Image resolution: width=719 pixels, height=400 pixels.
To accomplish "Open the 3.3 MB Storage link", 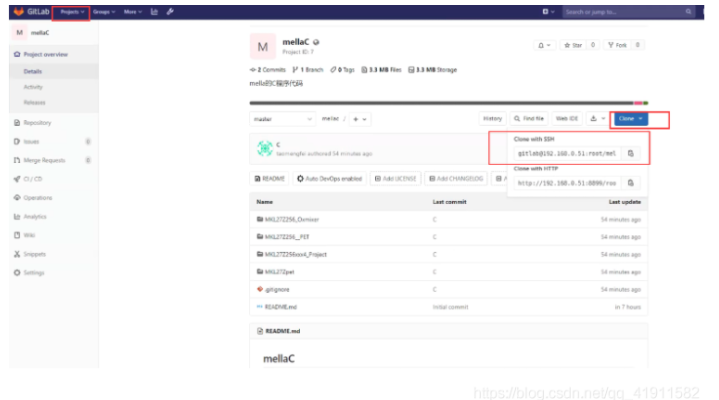I will point(432,70).
